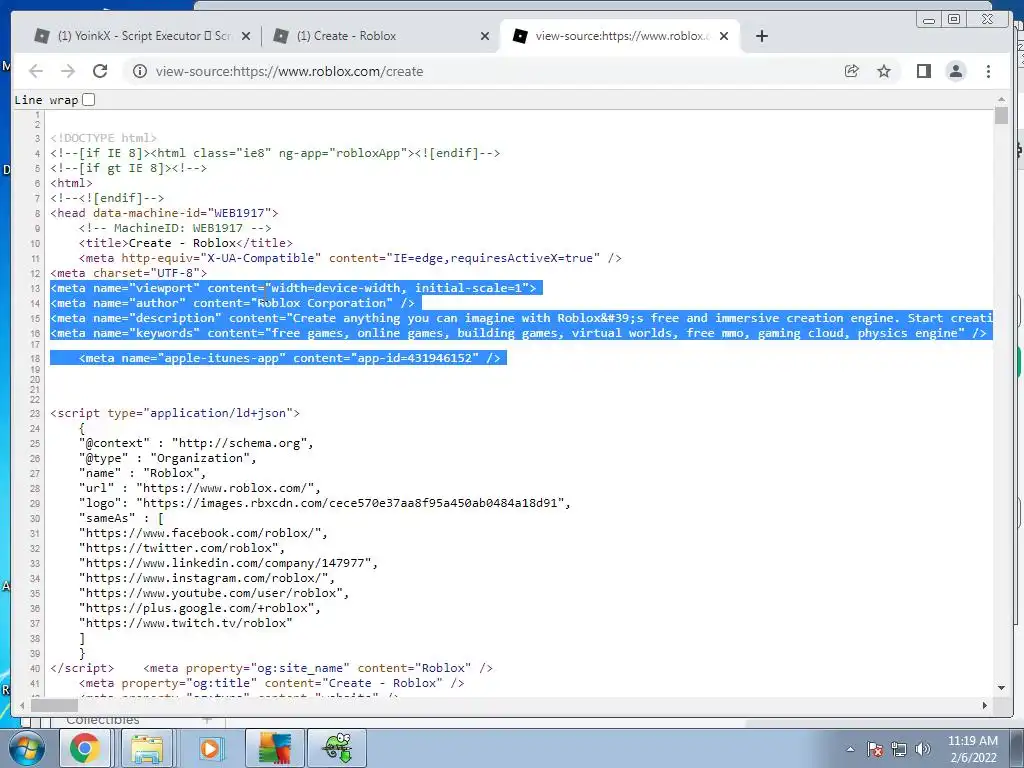
Task: Click the horizontal scrollbar left arrow
Action: click(22, 705)
